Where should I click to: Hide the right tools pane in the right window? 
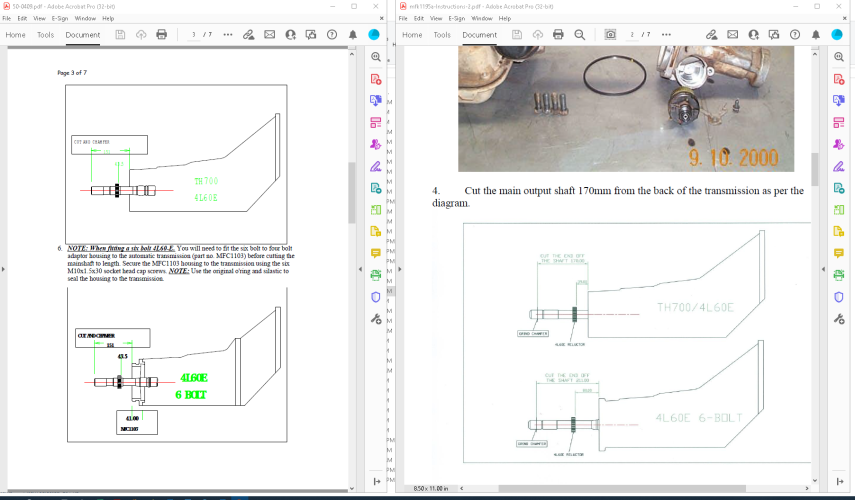(x=823, y=269)
